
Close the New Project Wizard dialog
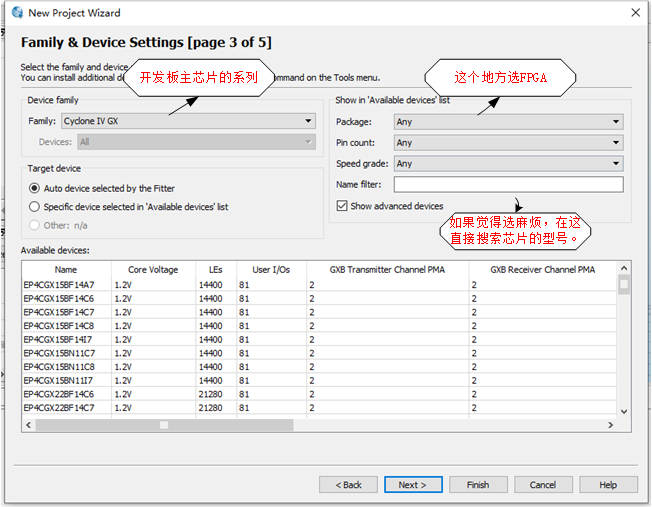(635, 13)
